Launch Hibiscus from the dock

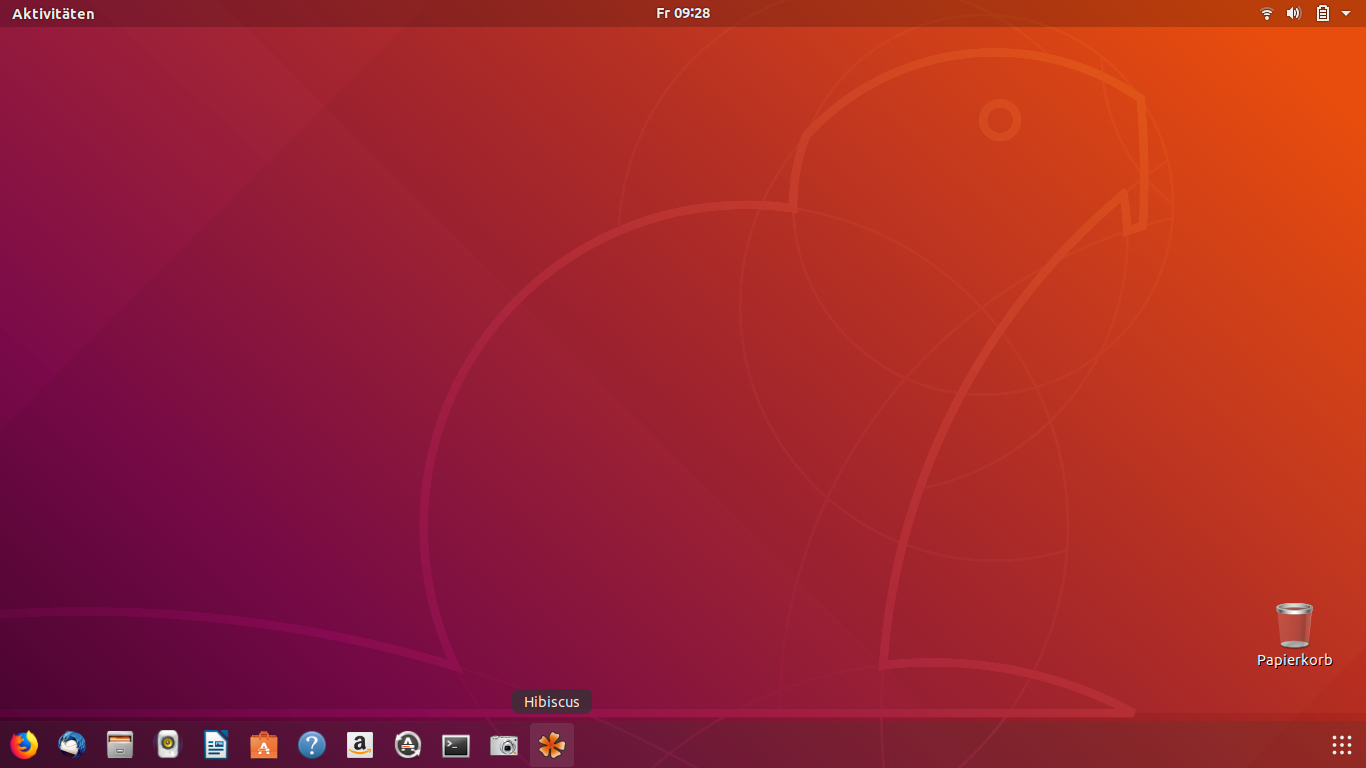point(552,745)
